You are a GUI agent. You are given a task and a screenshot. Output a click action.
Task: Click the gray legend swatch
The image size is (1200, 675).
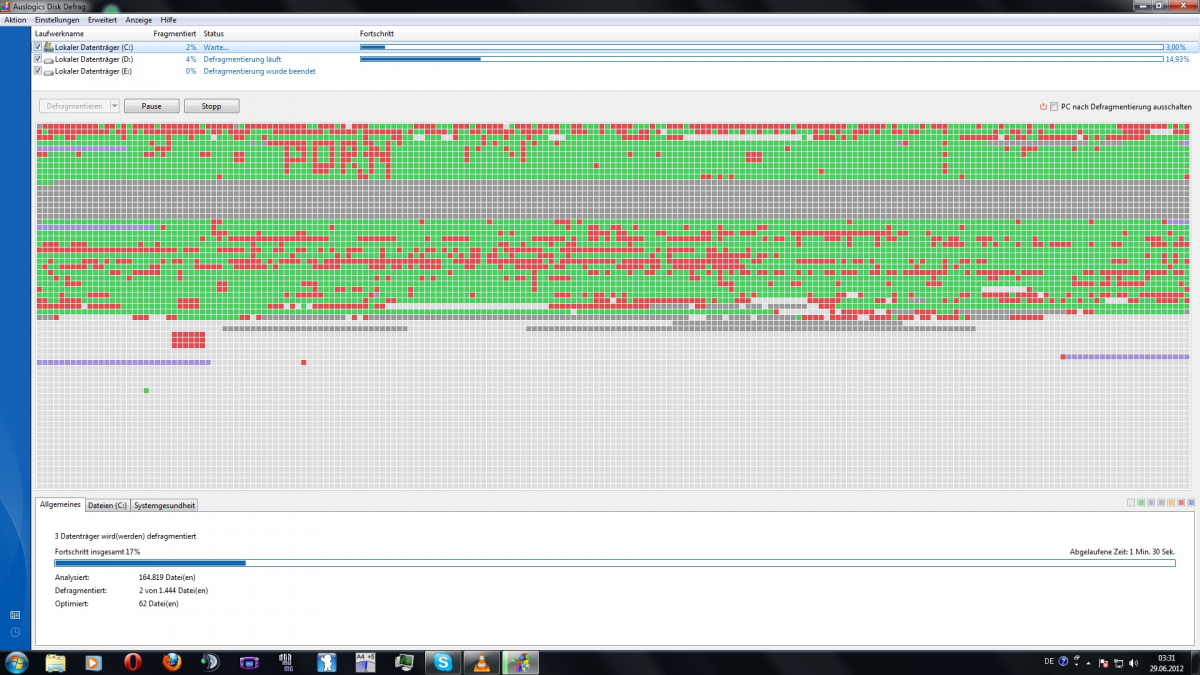click(x=1161, y=503)
